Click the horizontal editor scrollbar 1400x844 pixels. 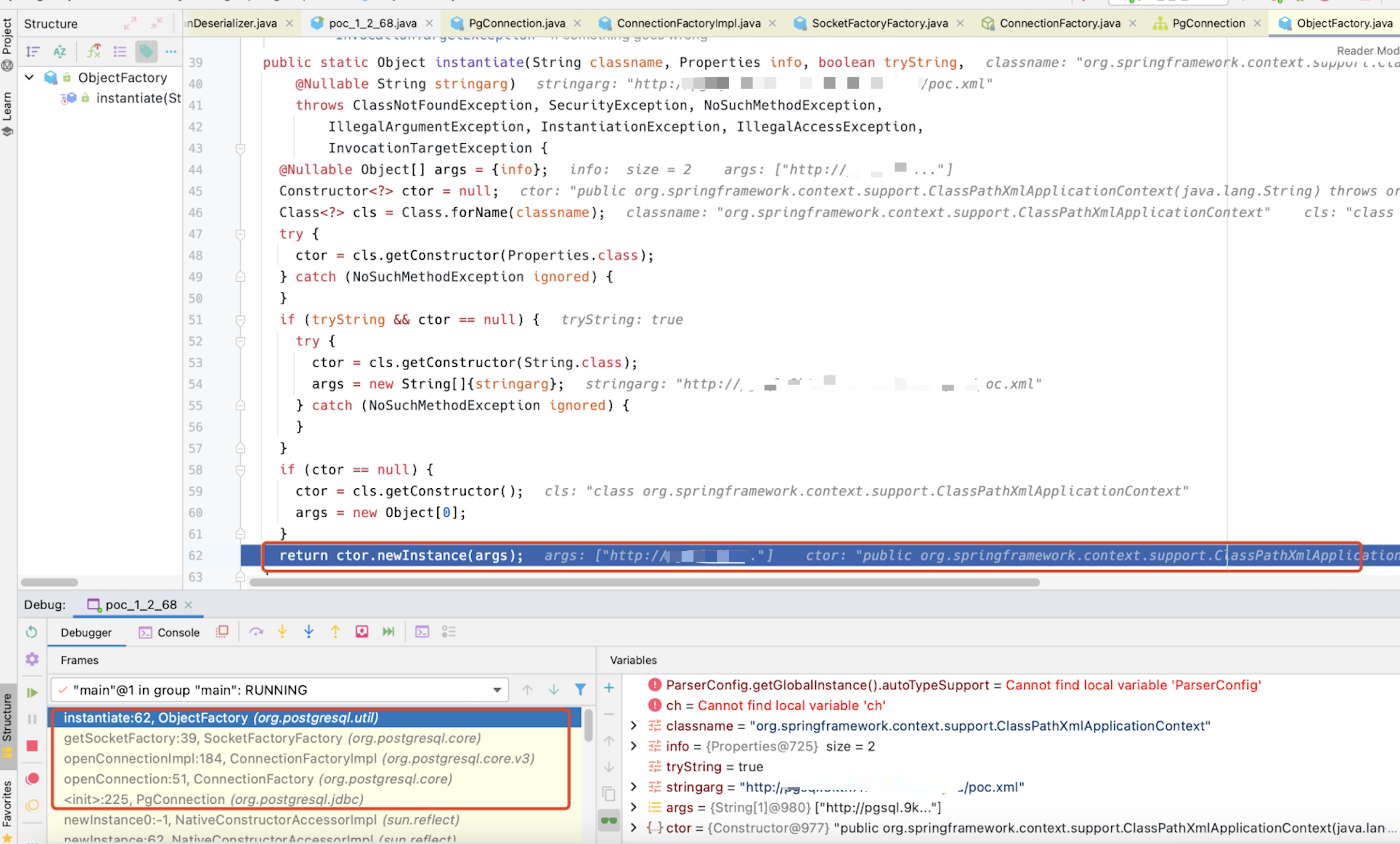click(x=644, y=582)
